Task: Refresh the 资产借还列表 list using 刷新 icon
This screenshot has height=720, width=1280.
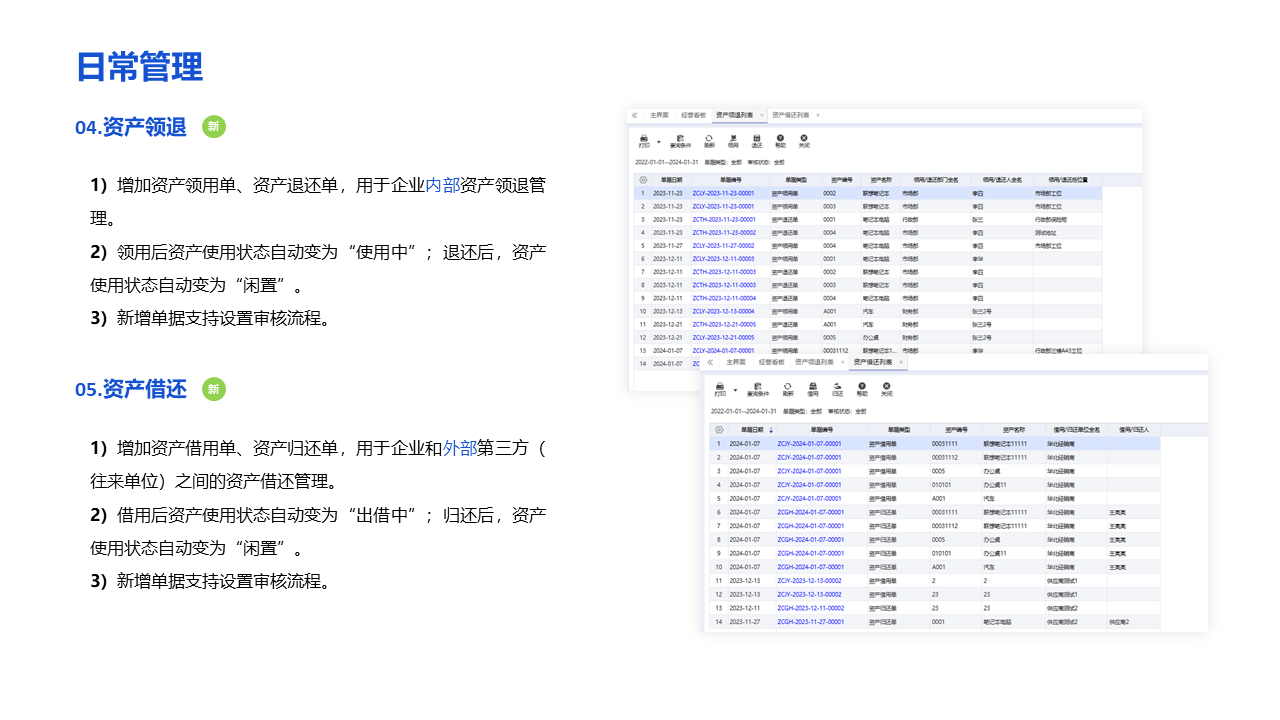Action: click(x=787, y=388)
